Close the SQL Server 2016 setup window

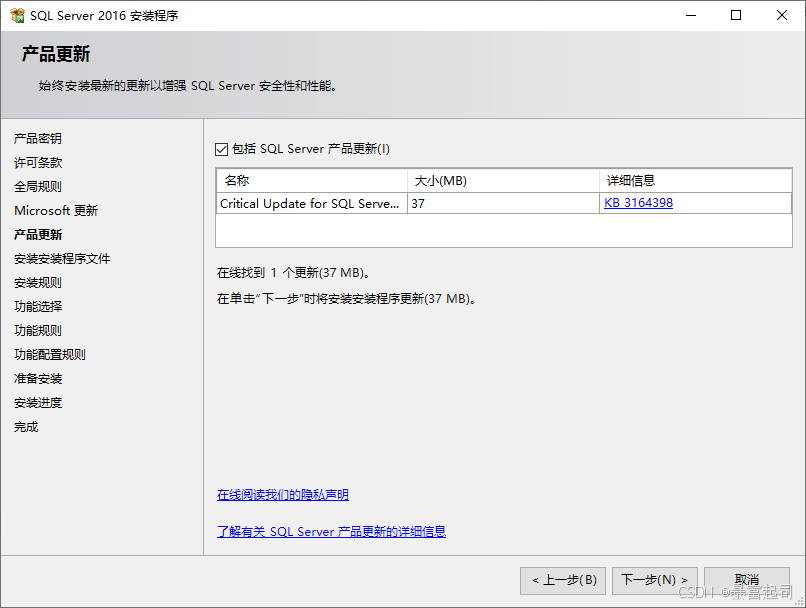coord(782,15)
